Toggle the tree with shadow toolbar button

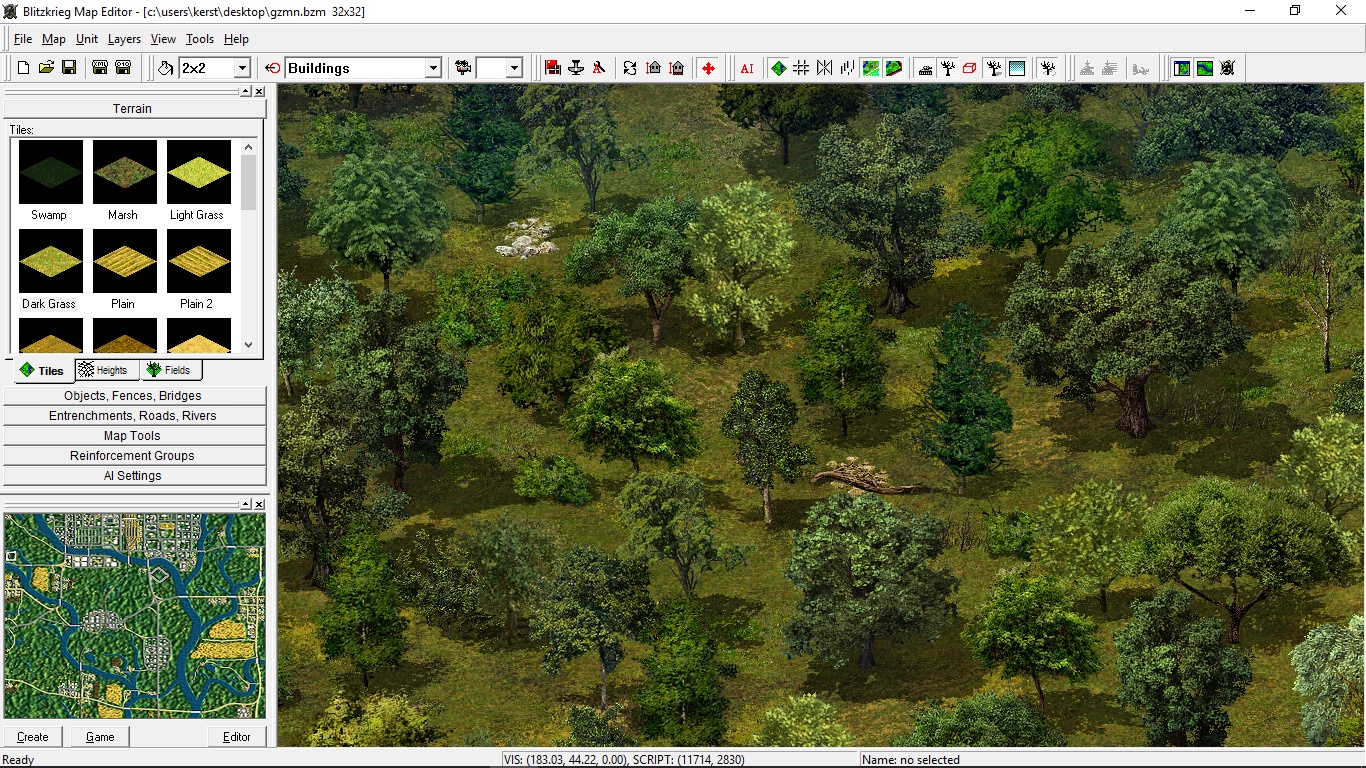(x=994, y=68)
